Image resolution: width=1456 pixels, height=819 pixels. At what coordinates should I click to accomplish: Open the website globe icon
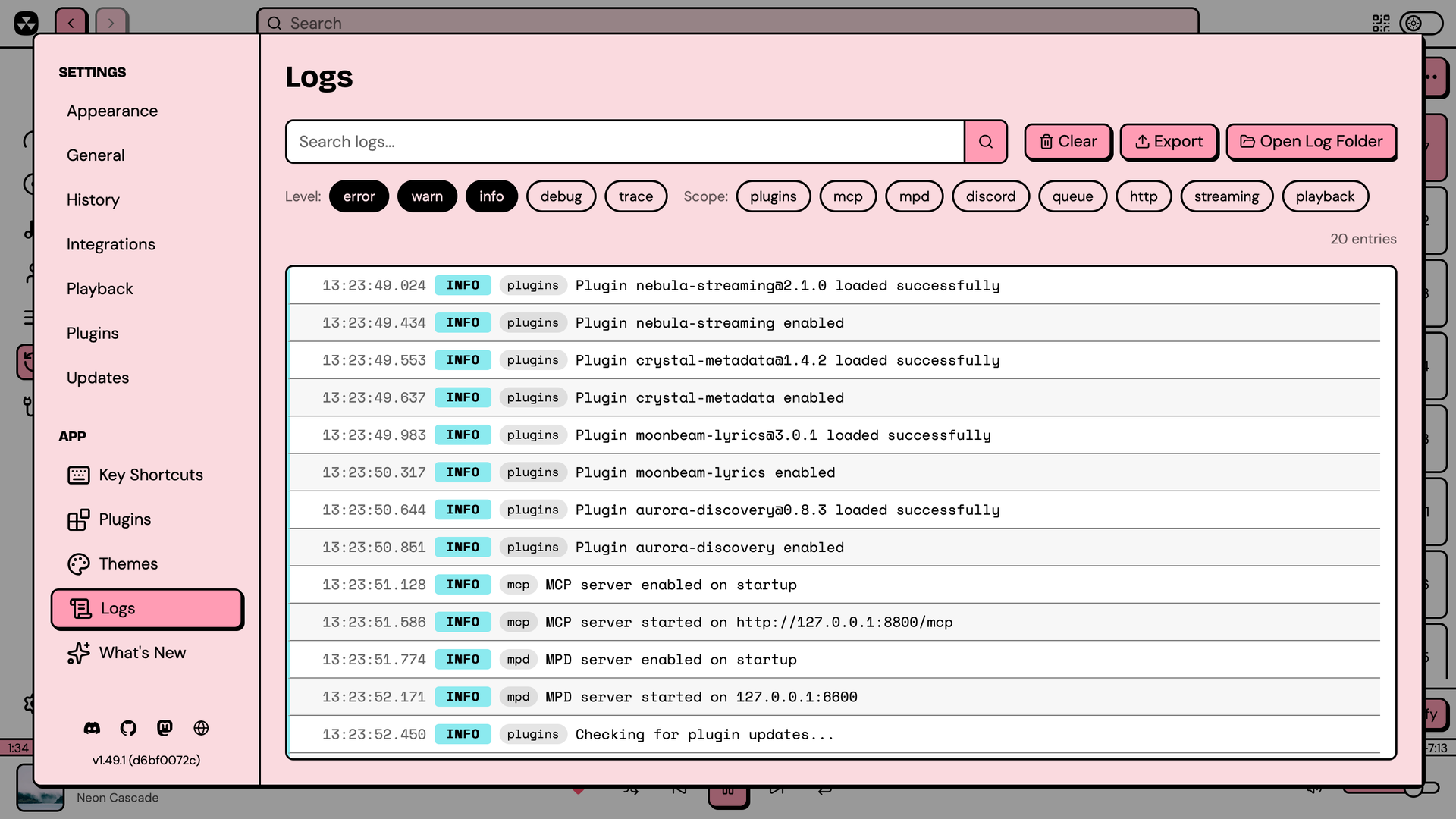coord(201,728)
